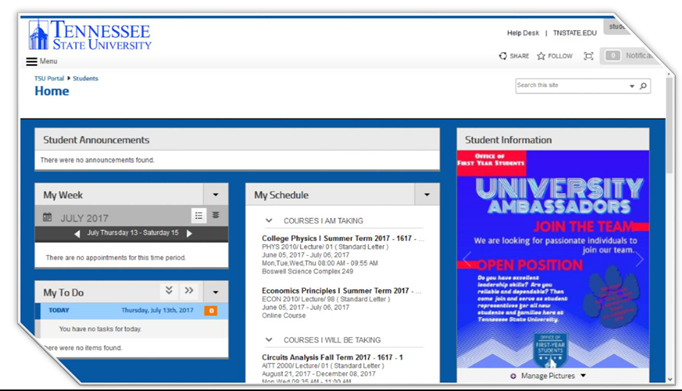The width and height of the screenshot is (682, 391).
Task: Click the calendar icon beside JULY 2017
Action: 47,217
